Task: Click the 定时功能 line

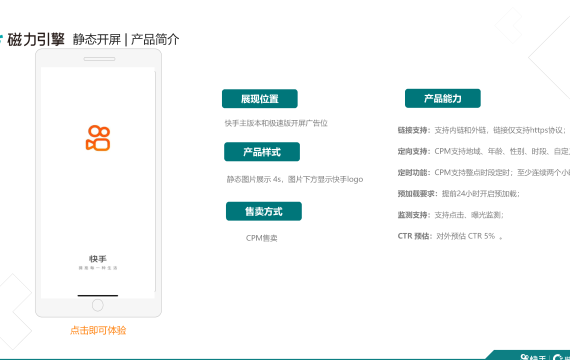Action: (483, 172)
